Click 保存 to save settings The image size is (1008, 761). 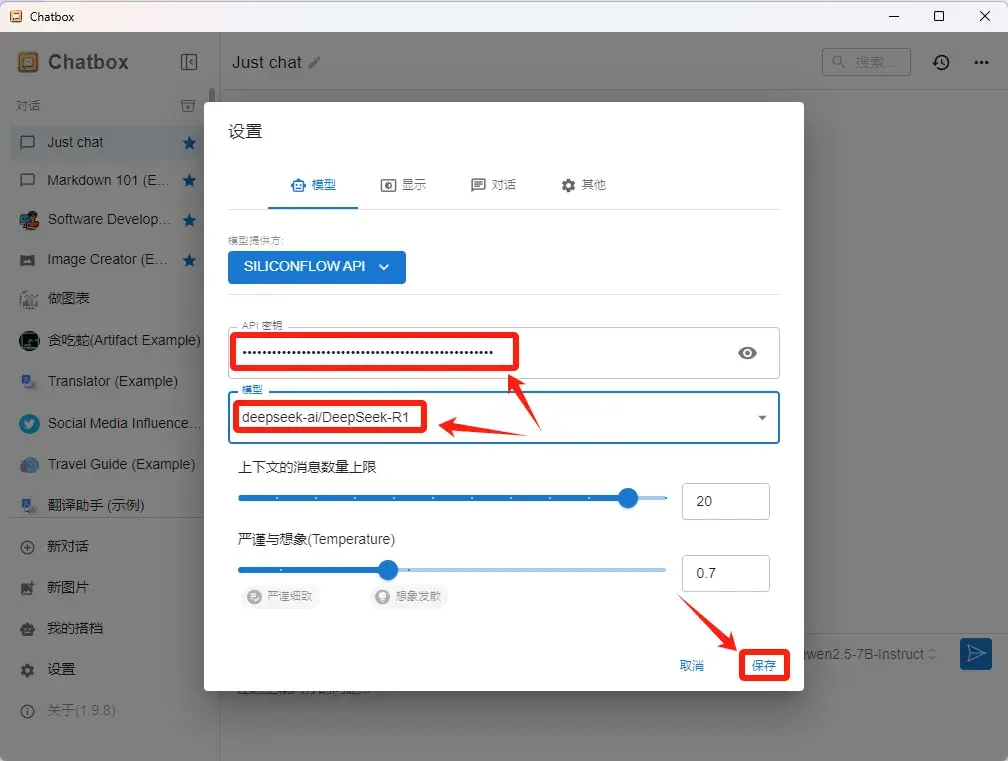[x=764, y=665]
